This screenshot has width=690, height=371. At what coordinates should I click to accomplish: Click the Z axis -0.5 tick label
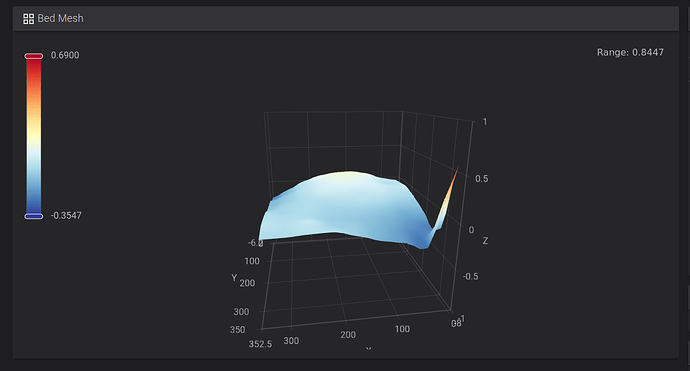[x=470, y=276]
